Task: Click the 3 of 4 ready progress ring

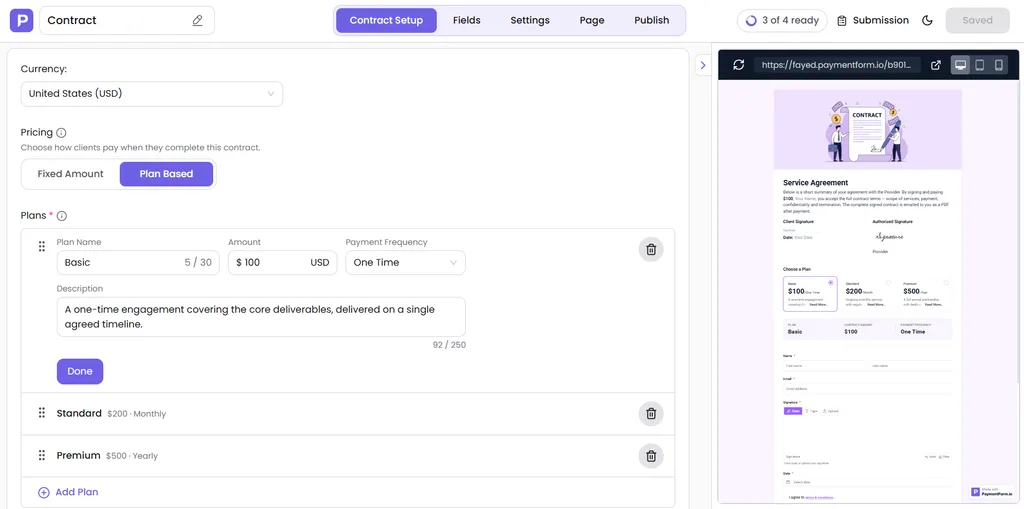Action: click(x=751, y=20)
